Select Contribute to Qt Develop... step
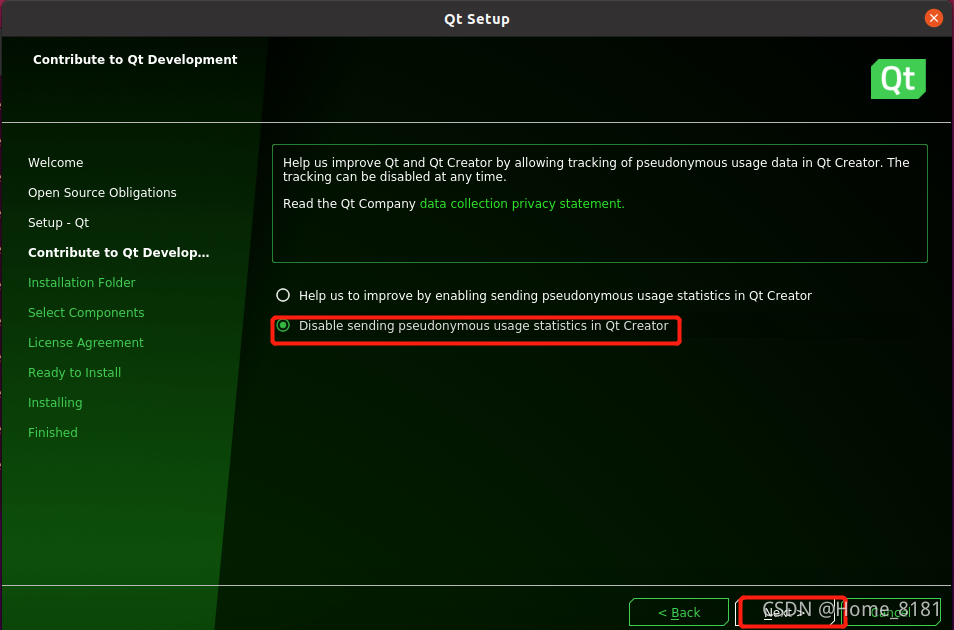The image size is (954, 630). click(119, 253)
